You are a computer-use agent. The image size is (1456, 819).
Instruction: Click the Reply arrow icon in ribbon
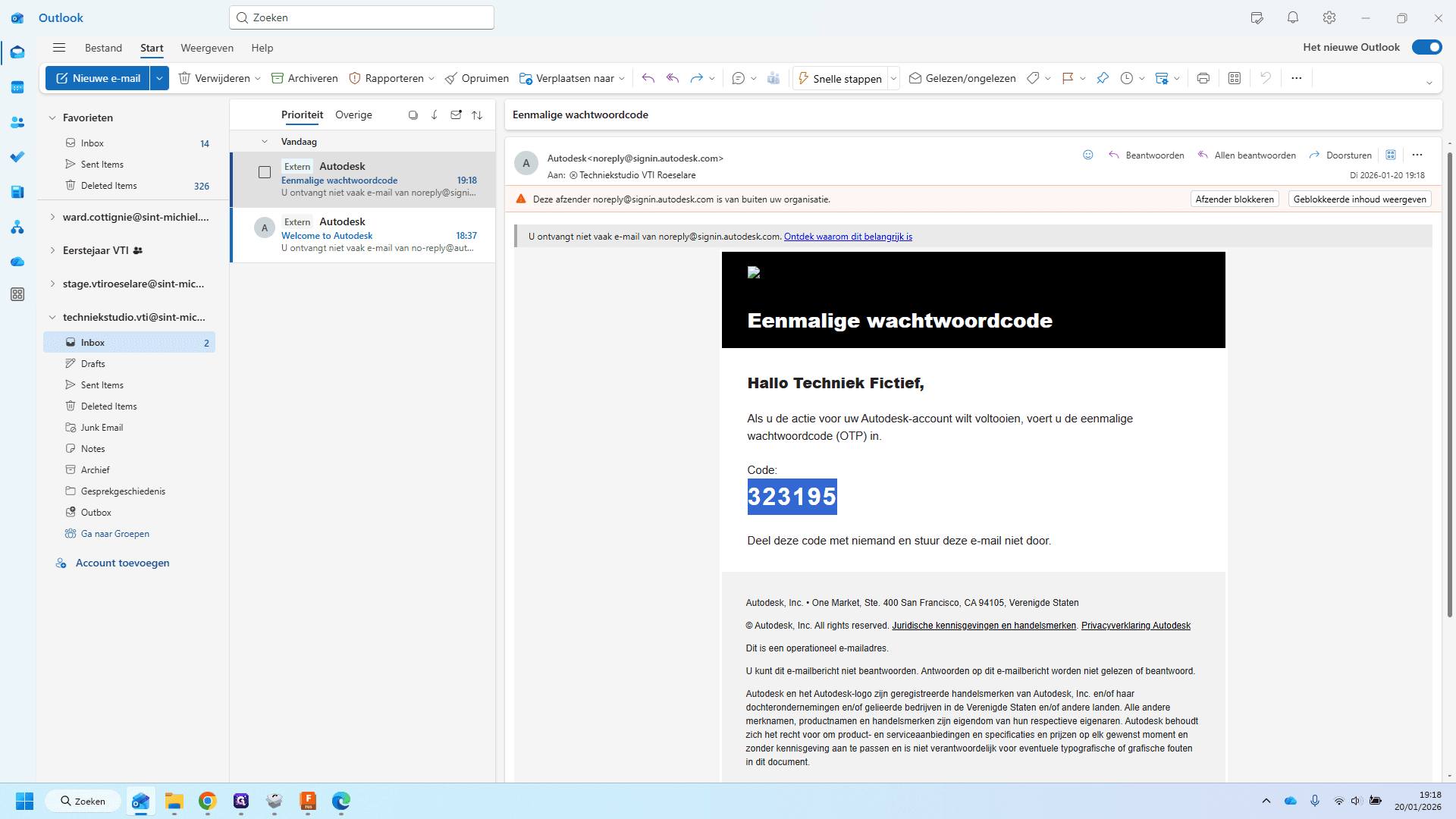648,78
